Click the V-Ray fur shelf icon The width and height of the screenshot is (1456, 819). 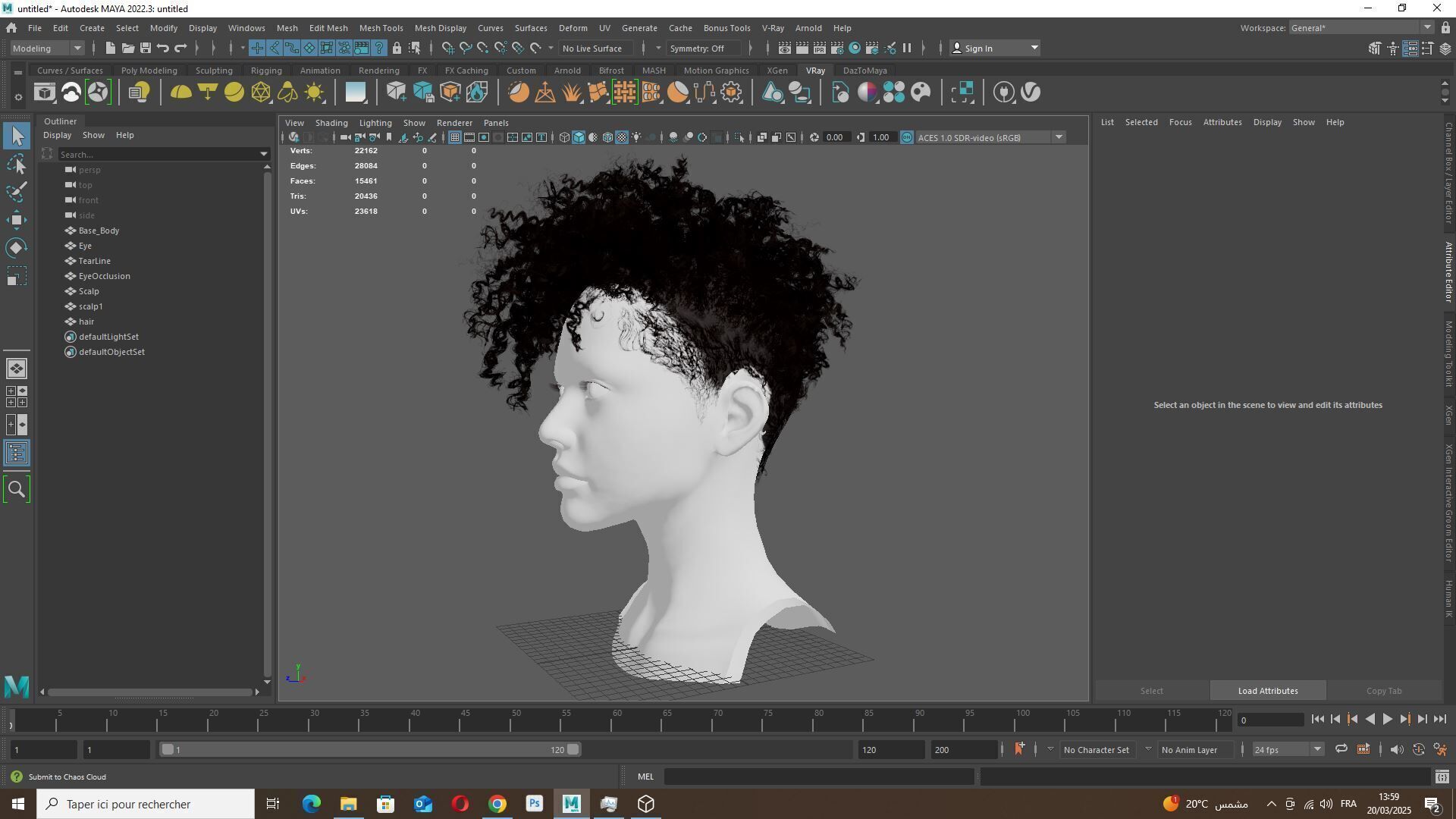point(571,93)
